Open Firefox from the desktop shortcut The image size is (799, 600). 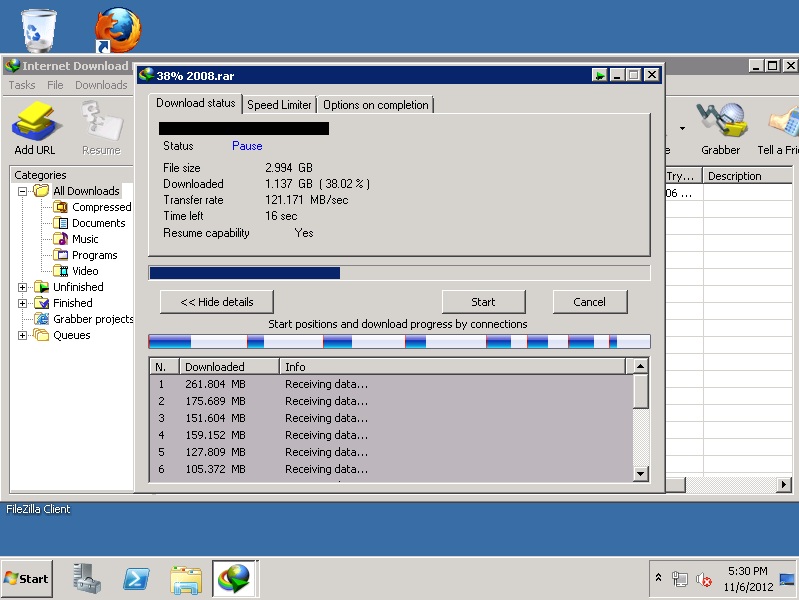[x=117, y=30]
